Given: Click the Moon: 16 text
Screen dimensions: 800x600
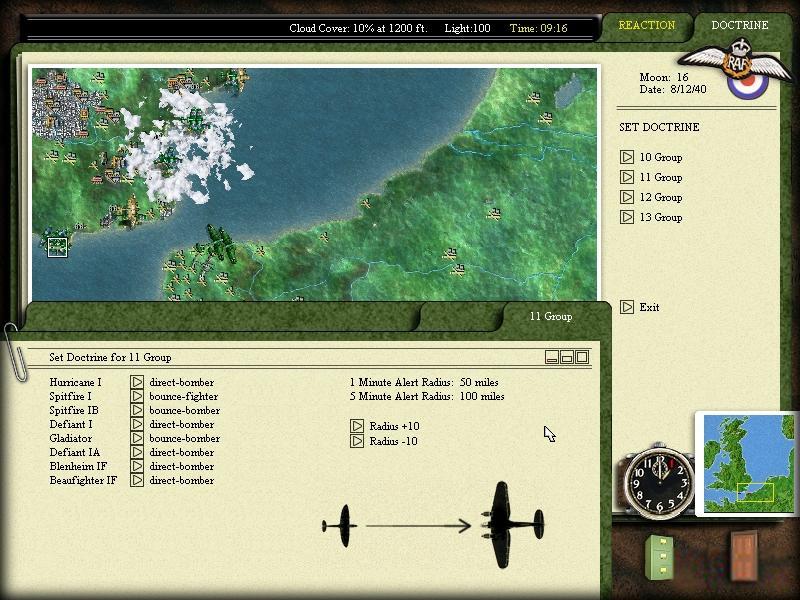Looking at the screenshot, I should (664, 77).
